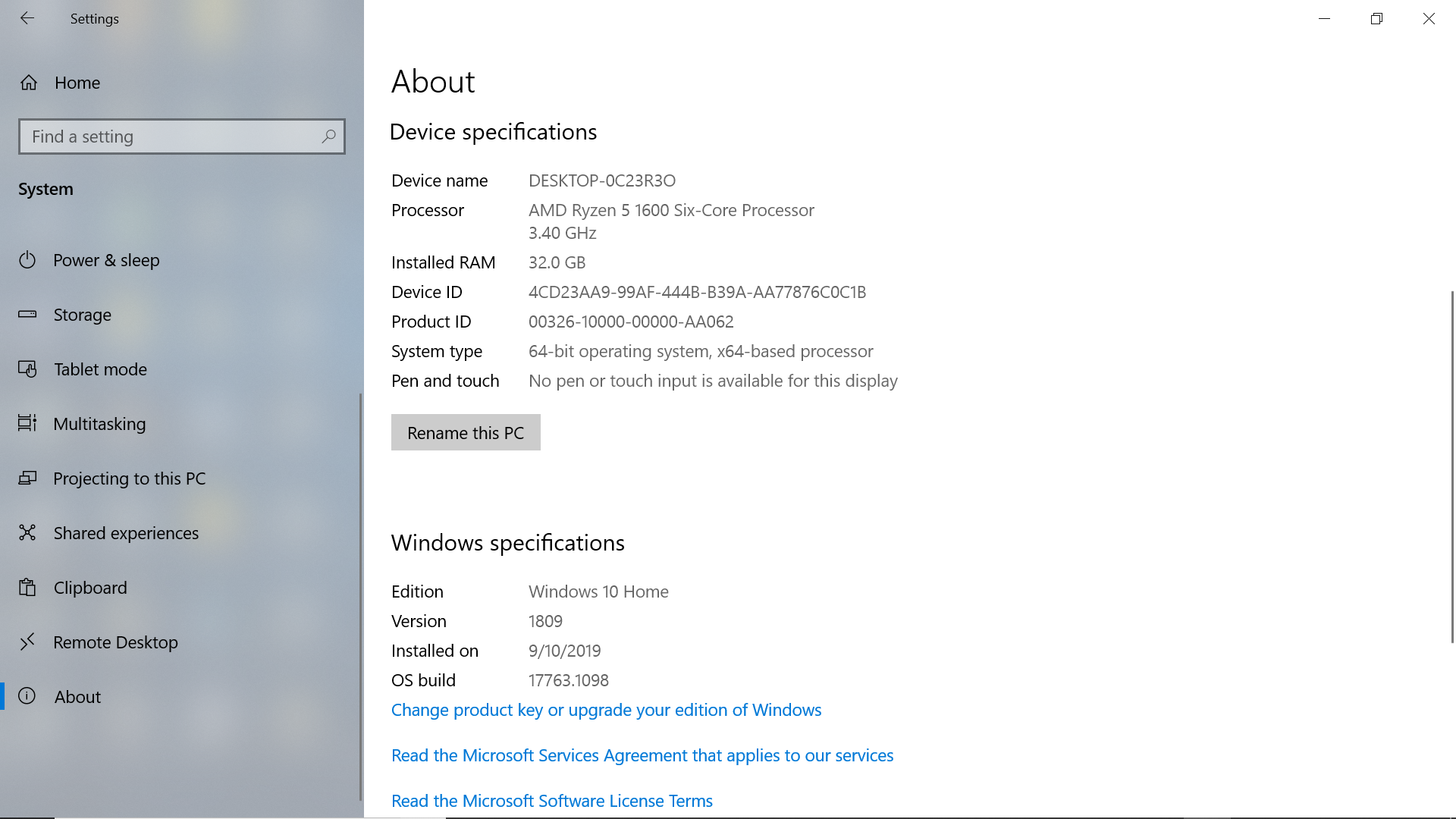The width and height of the screenshot is (1456, 819).
Task: Select the Projecting to this PC icon
Action: [x=27, y=478]
